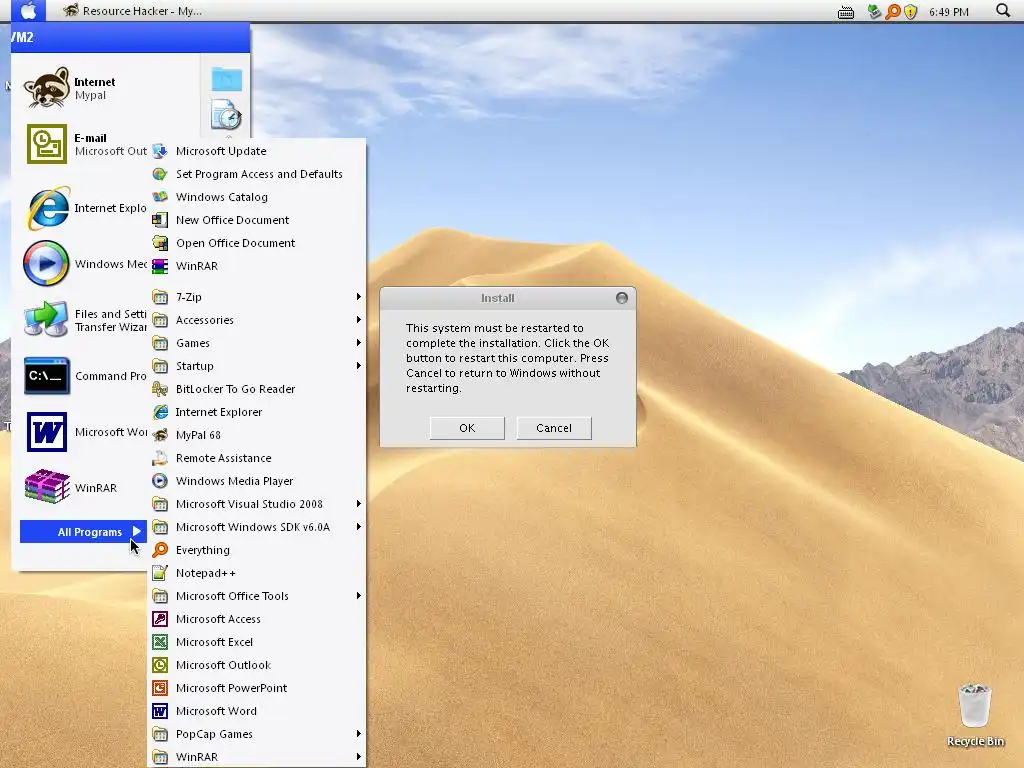The image size is (1024, 768).
Task: Close the Install dialog
Action: (622, 298)
